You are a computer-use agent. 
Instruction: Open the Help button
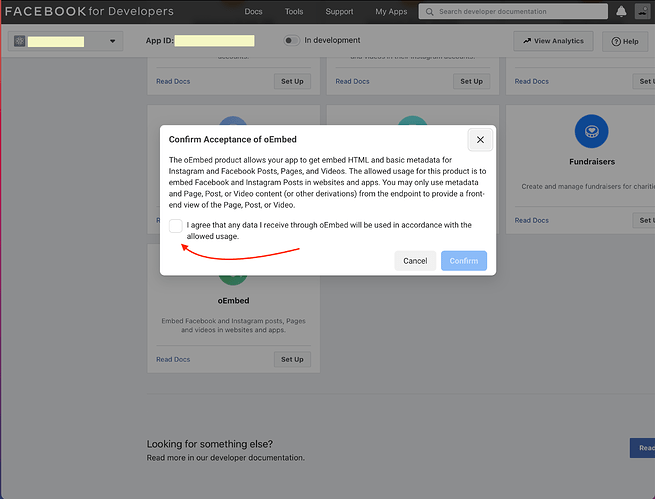click(625, 41)
